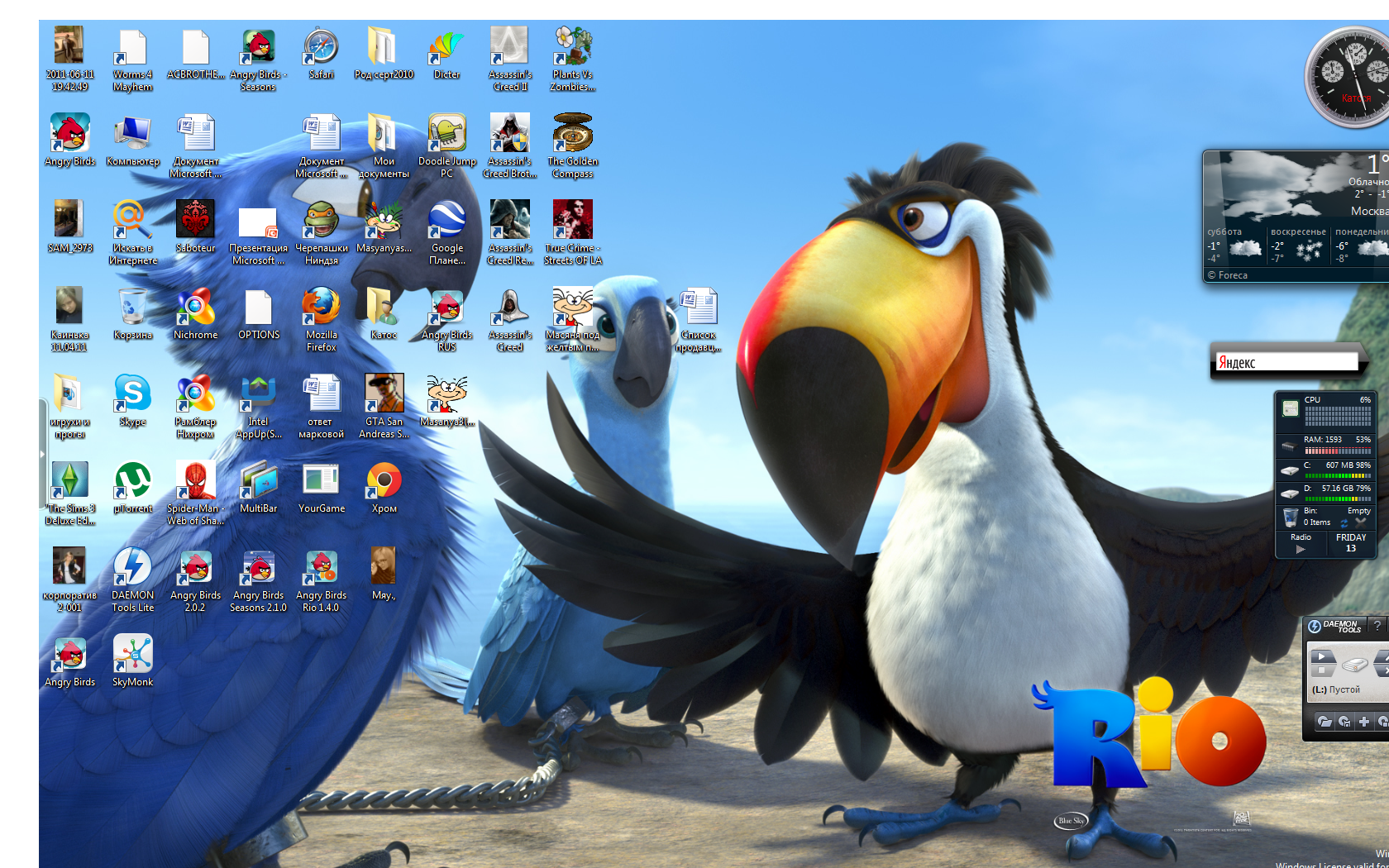Image resolution: width=1389 pixels, height=868 pixels.
Task: Open the Катос folder icon
Action: coord(384,313)
